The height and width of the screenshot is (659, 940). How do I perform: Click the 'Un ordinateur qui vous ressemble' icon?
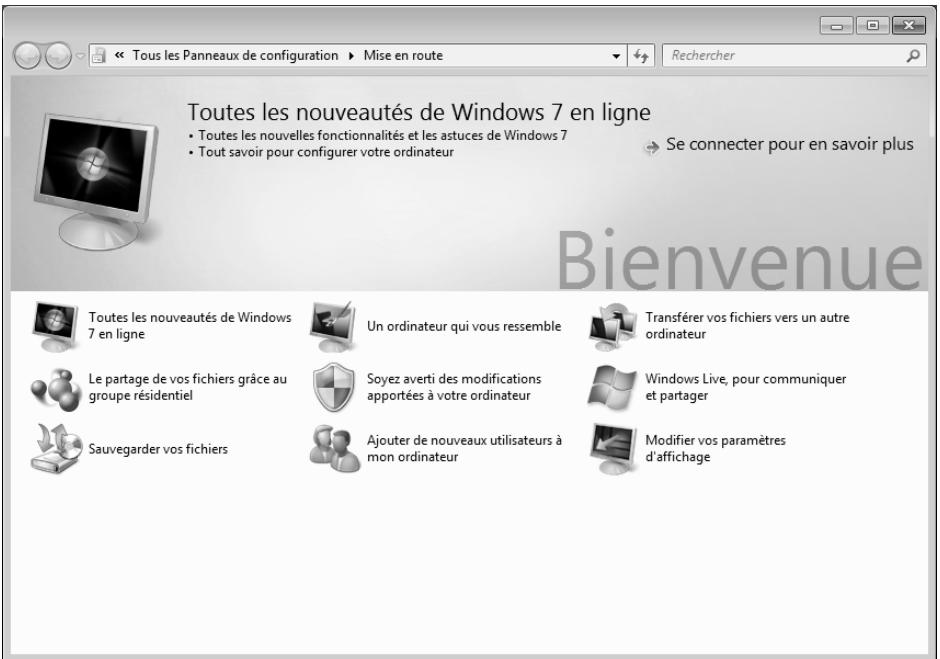[333, 327]
